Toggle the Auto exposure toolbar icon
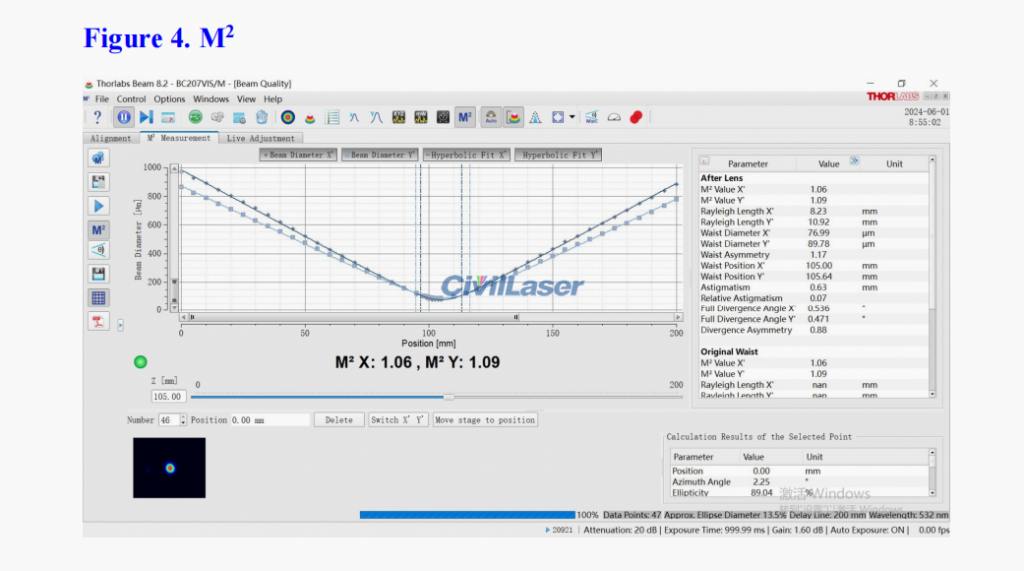This screenshot has height=571, width=1024. (490, 117)
